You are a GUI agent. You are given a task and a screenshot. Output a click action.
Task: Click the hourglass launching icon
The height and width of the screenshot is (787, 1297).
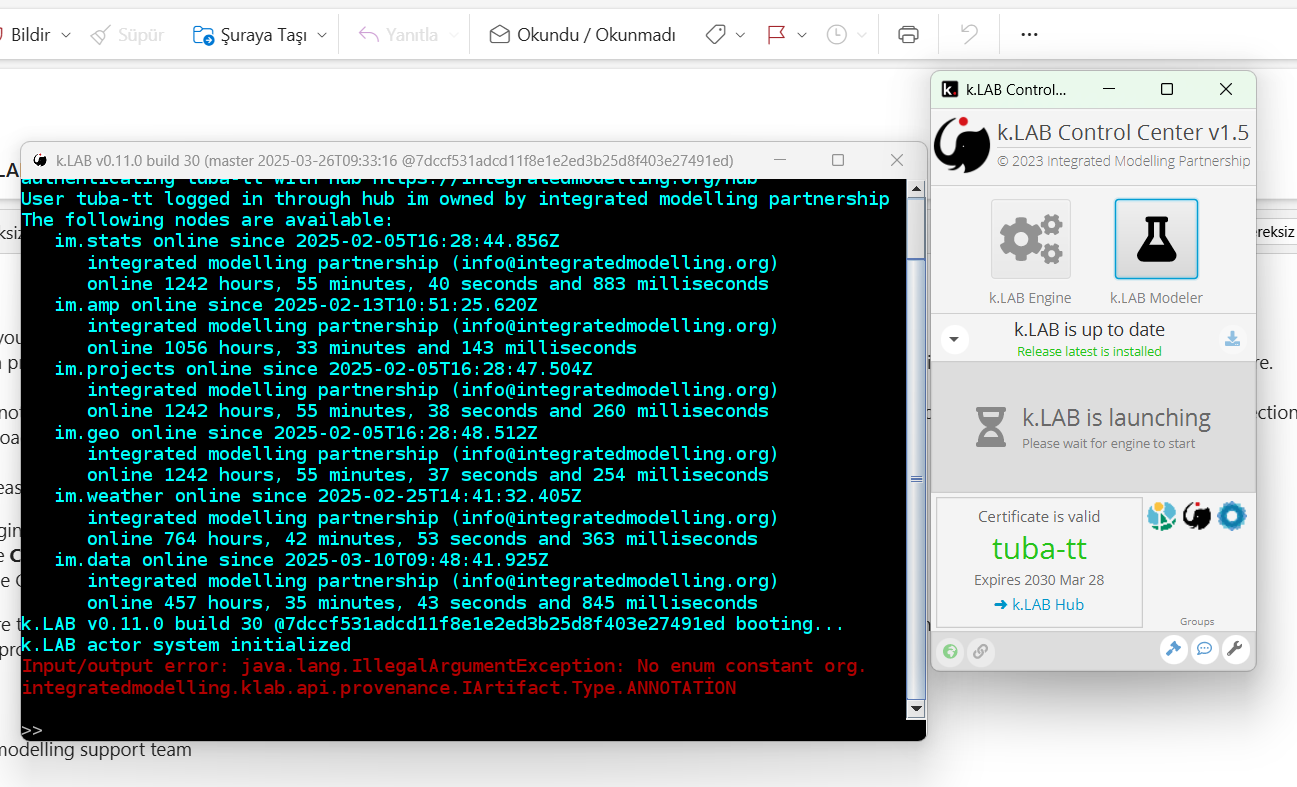point(991,427)
